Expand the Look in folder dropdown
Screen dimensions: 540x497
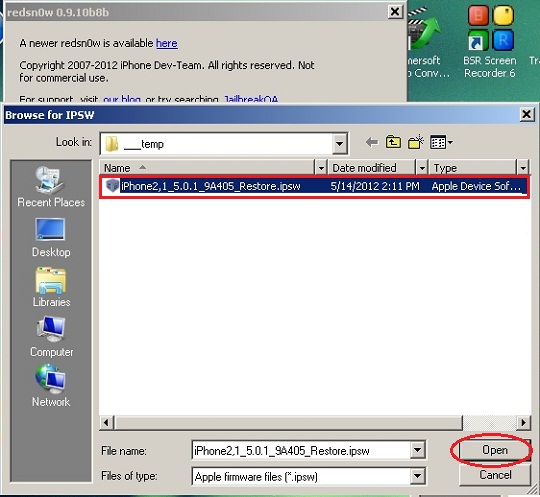pos(340,144)
